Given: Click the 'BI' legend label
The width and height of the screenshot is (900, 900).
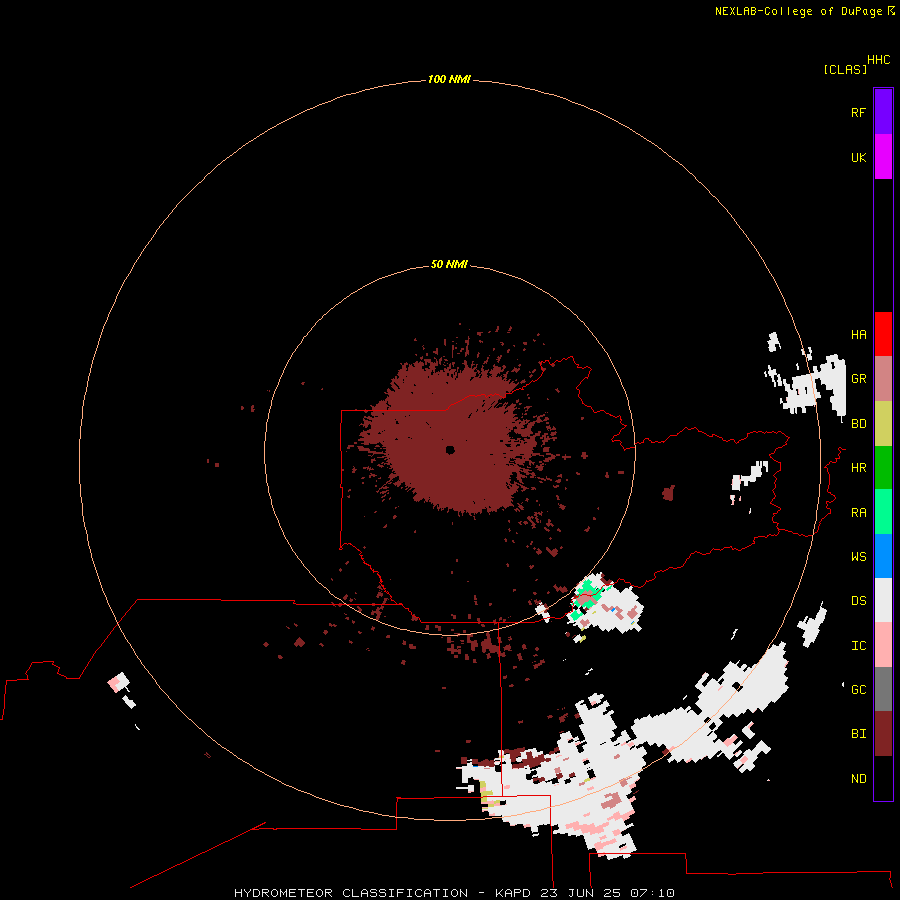Looking at the screenshot, I should point(858,734).
